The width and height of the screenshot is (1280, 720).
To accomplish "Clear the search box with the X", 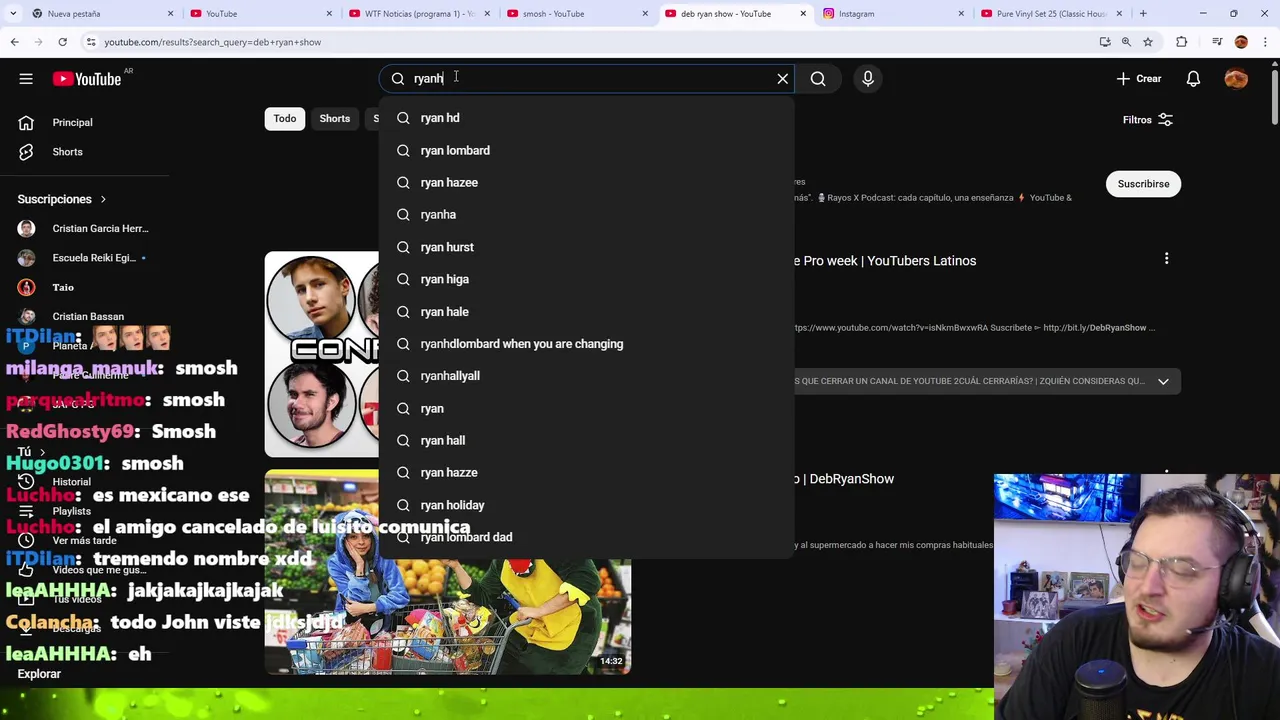I will [783, 78].
